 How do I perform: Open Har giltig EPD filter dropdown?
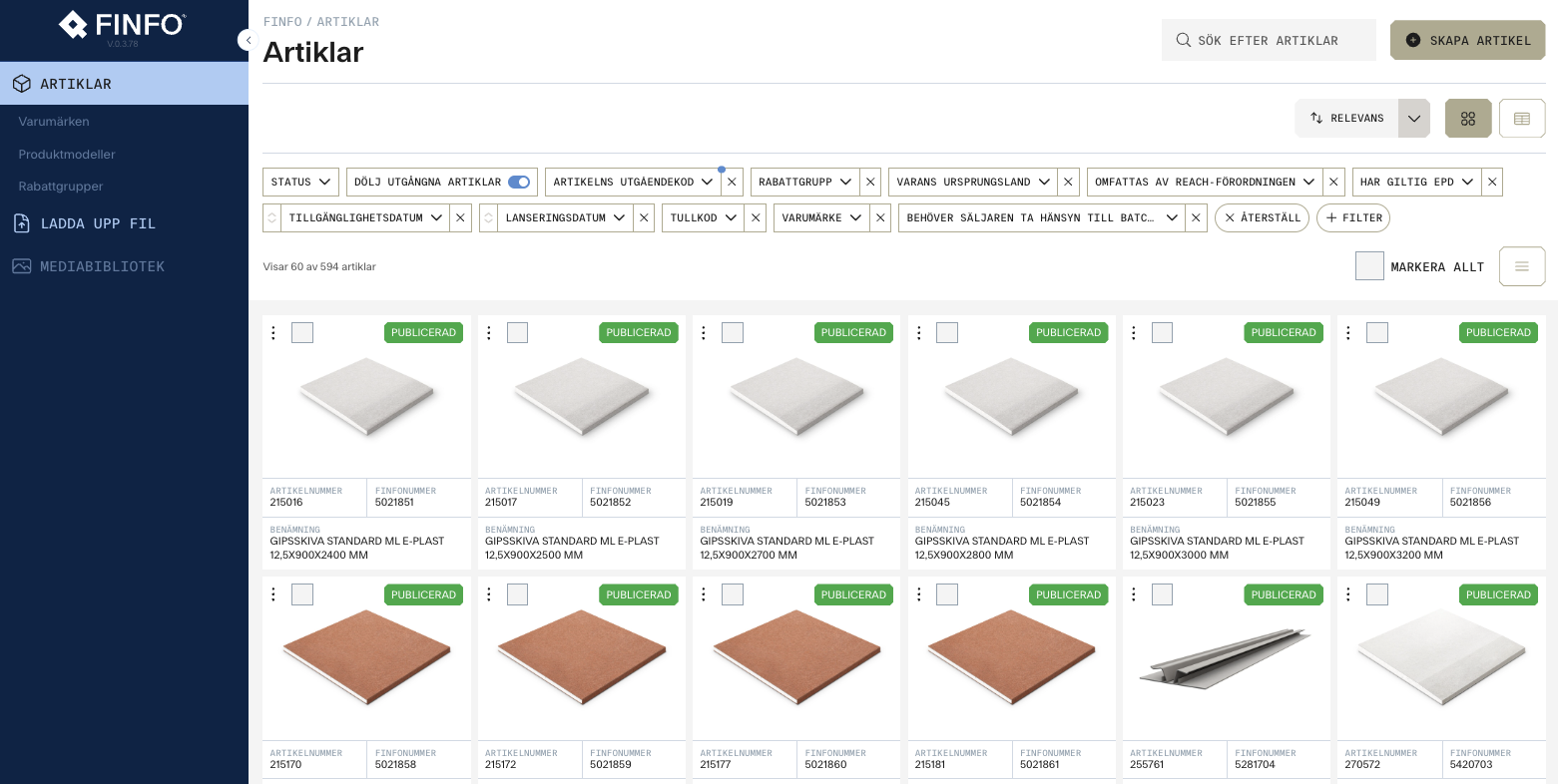1416,182
